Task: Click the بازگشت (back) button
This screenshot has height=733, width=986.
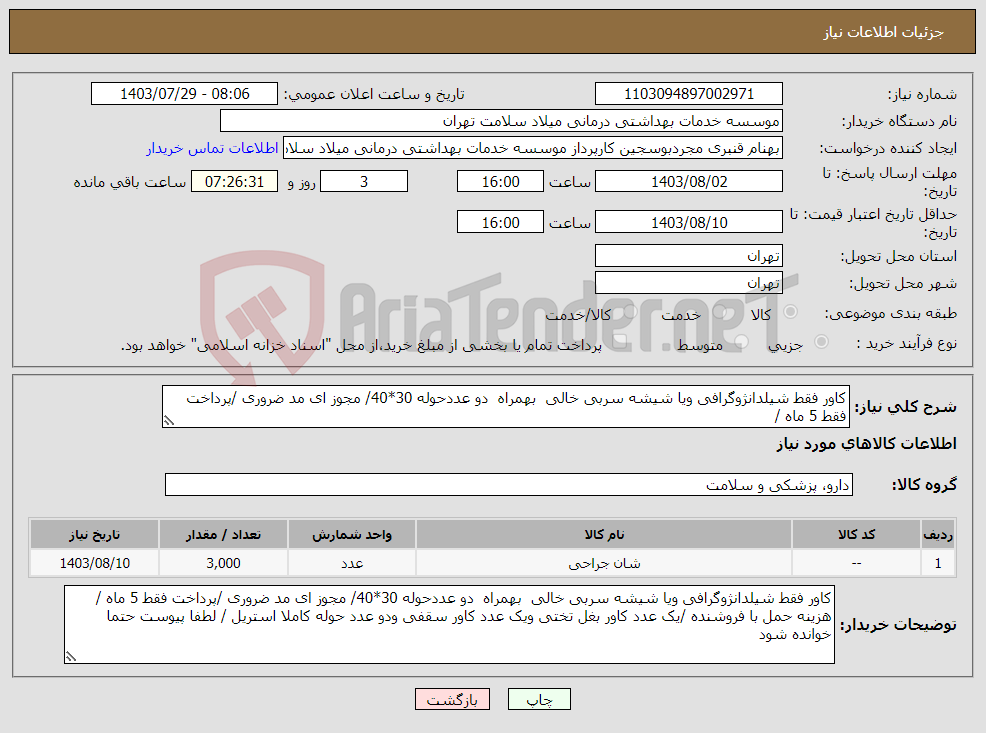Action: click(x=452, y=699)
